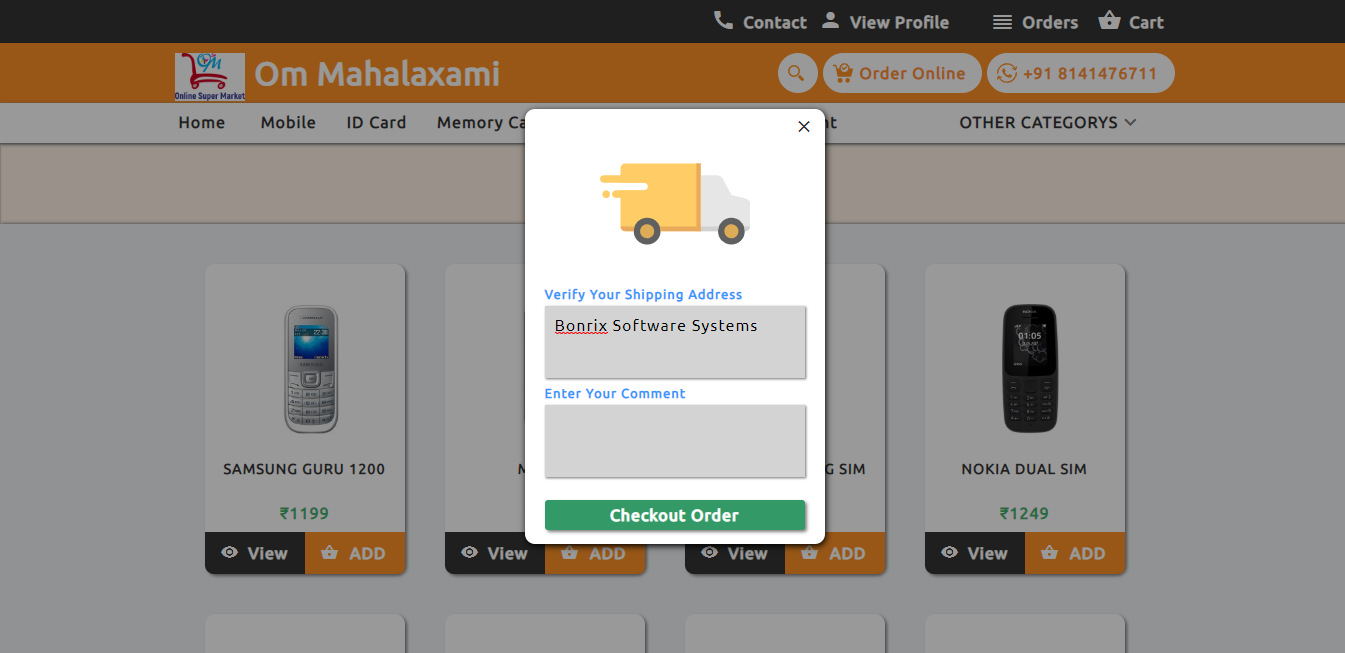Click the Om Mahalaxami store logo

click(210, 77)
